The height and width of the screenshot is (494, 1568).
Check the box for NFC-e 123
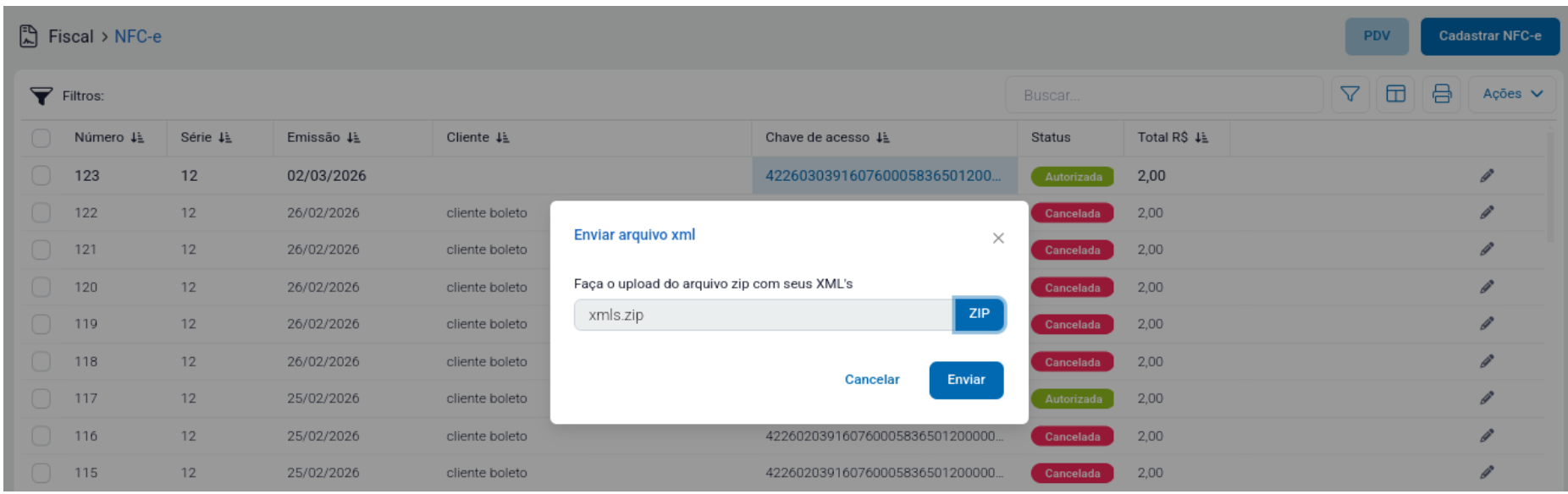[x=41, y=176]
